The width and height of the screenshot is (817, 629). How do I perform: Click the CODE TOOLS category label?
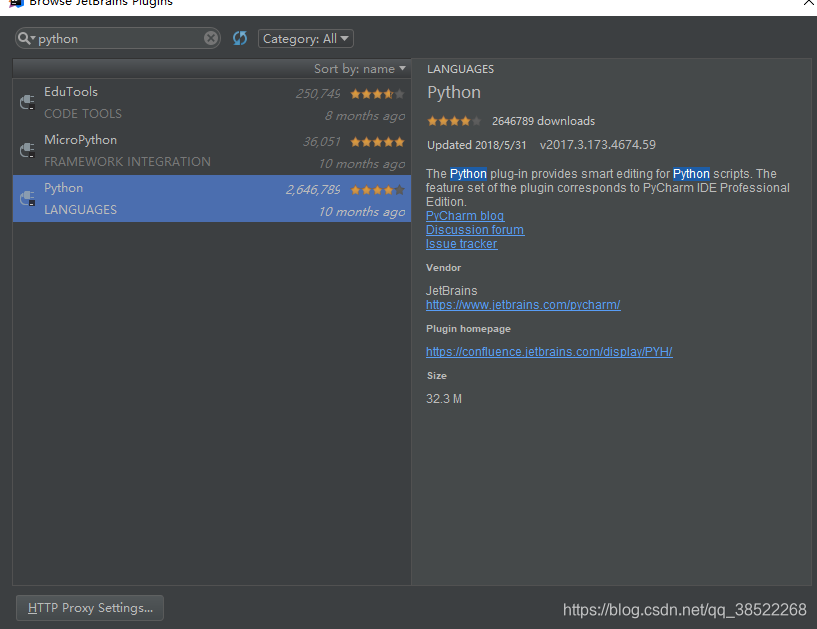click(x=83, y=114)
